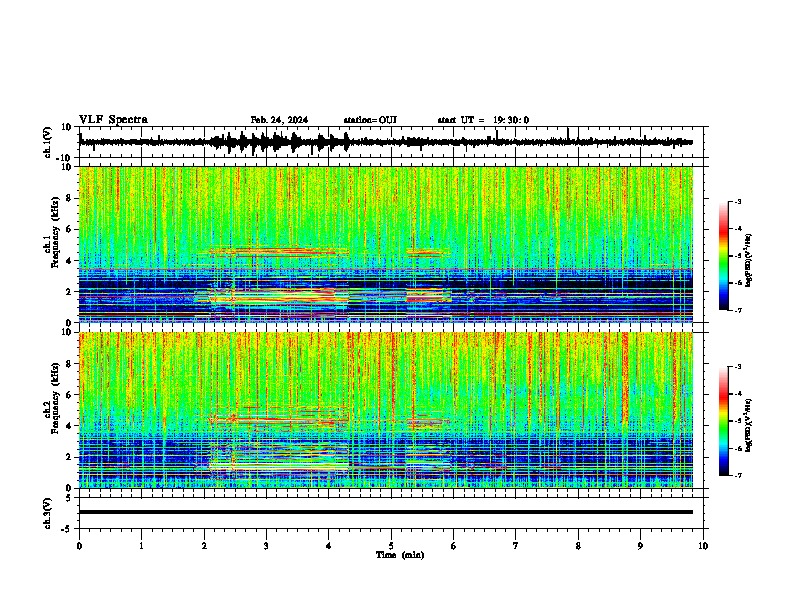Screen dimensions: 792x612
Task: Click the ch.1(V) waveform axis label
Action: (48, 142)
